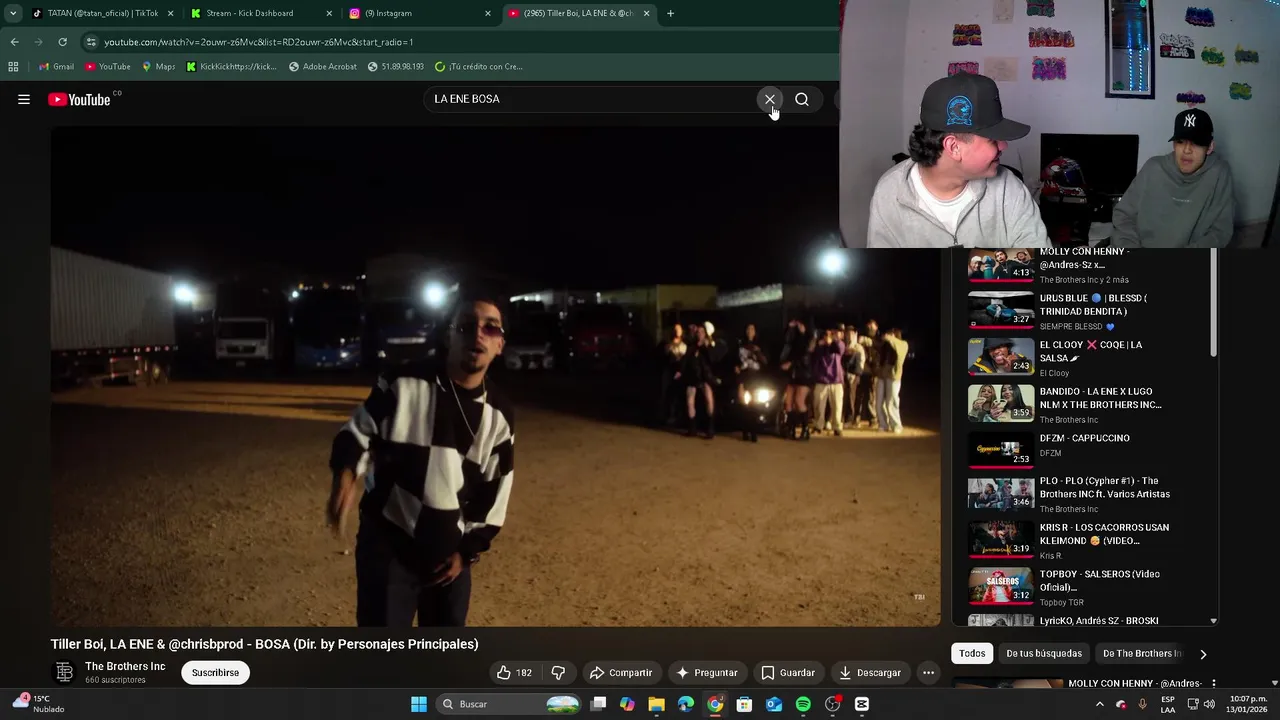The height and width of the screenshot is (720, 1280).
Task: Click the YouTube URL in the address bar
Action: click(x=258, y=42)
